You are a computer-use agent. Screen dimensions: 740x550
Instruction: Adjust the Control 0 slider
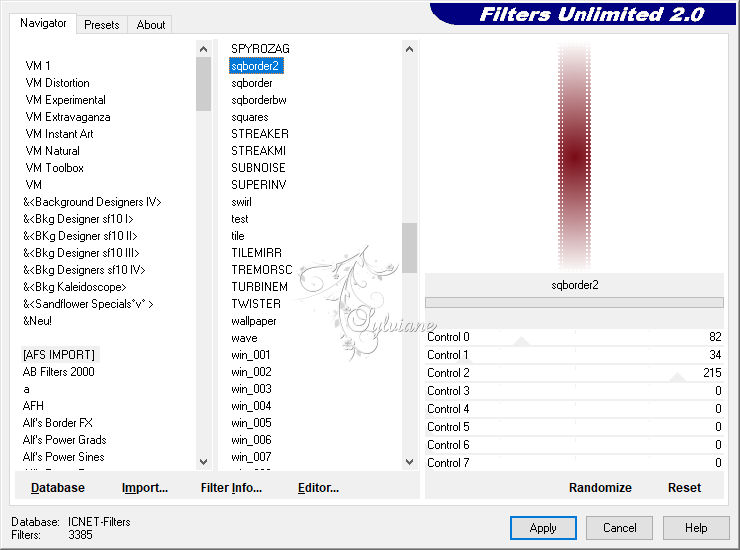click(x=574, y=337)
